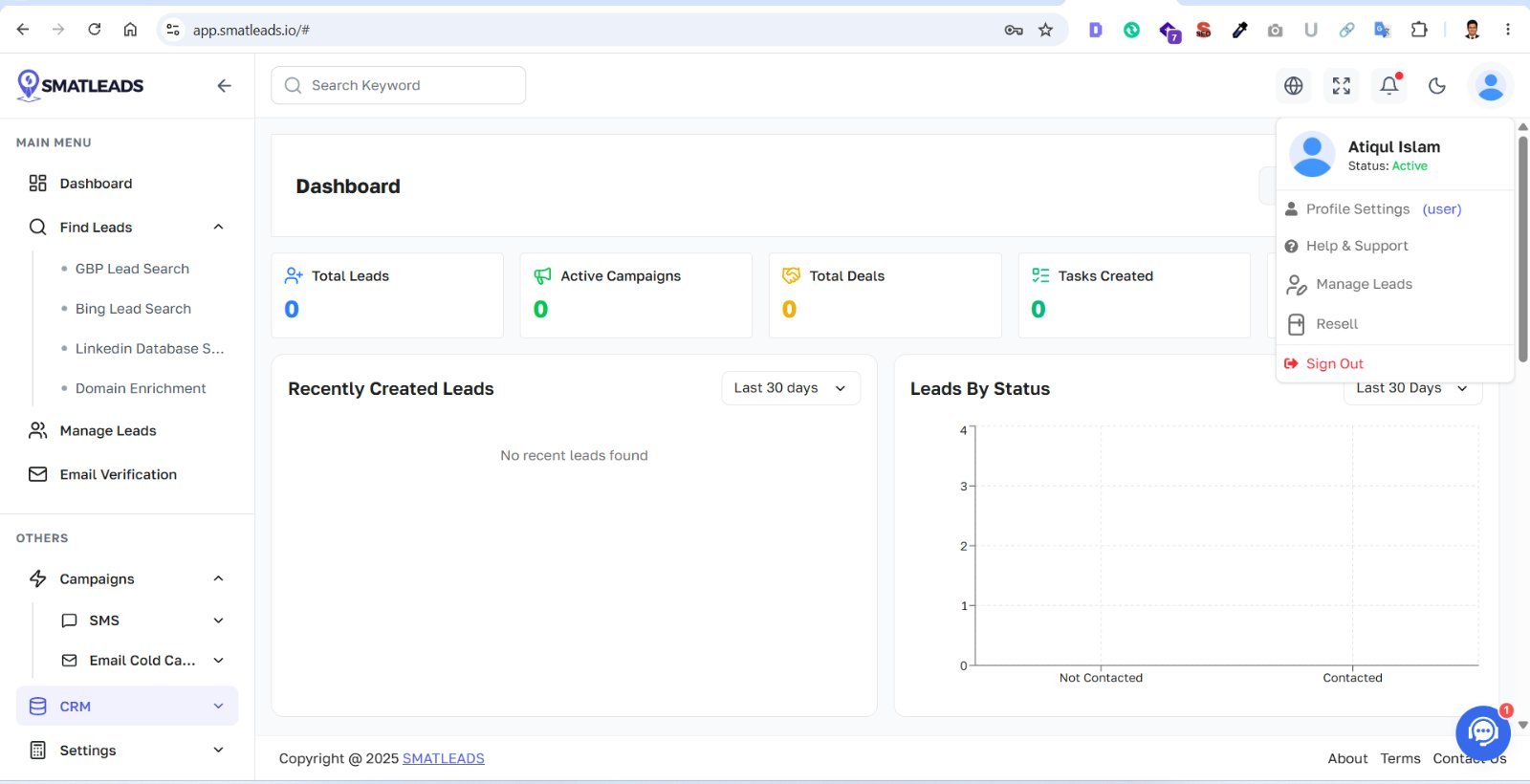
Task: Click the SMATLEADS logo
Action: pos(80,85)
